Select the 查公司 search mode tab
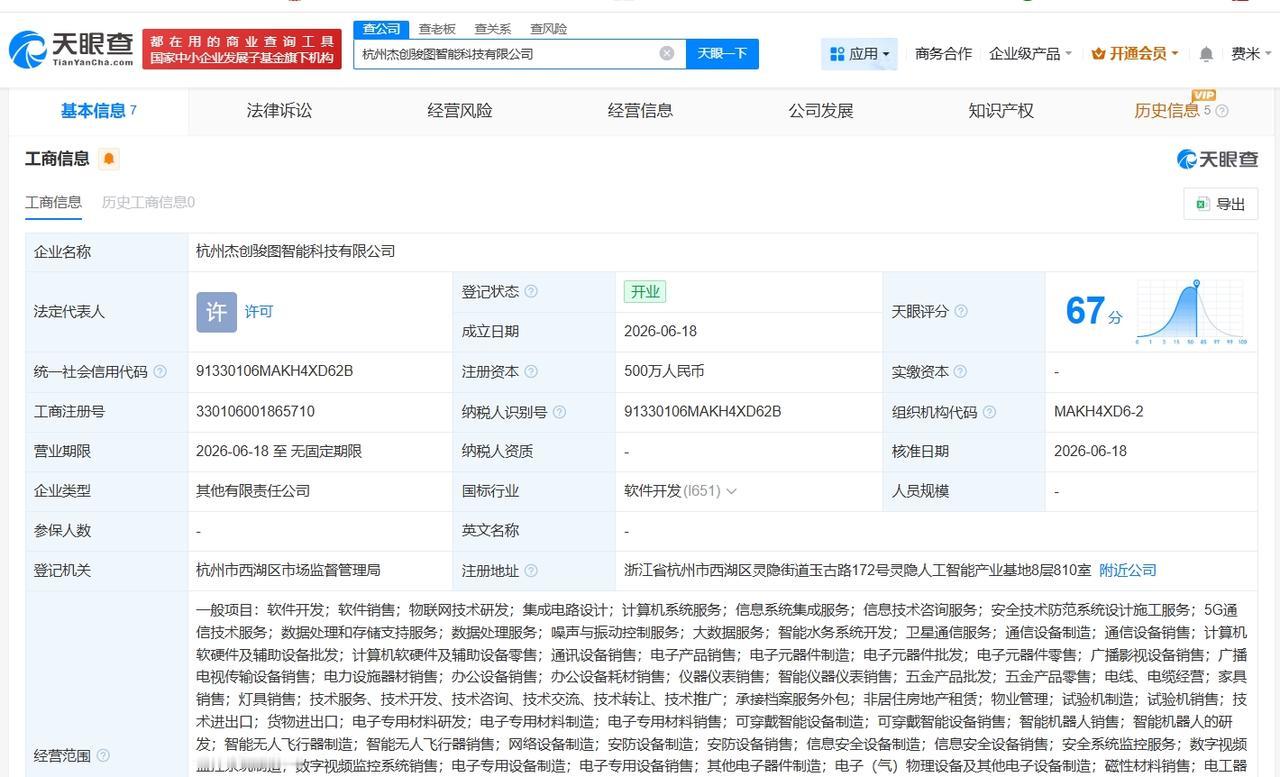The width and height of the screenshot is (1280, 777). [x=382, y=29]
